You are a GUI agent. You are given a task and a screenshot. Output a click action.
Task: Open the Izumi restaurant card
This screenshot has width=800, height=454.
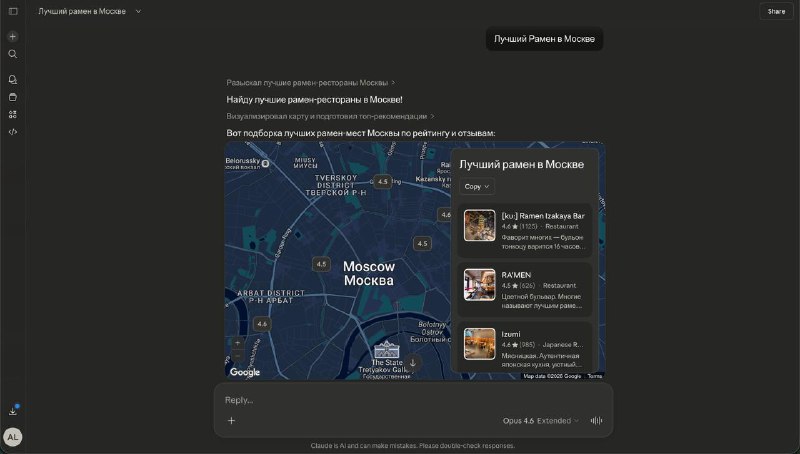click(524, 347)
